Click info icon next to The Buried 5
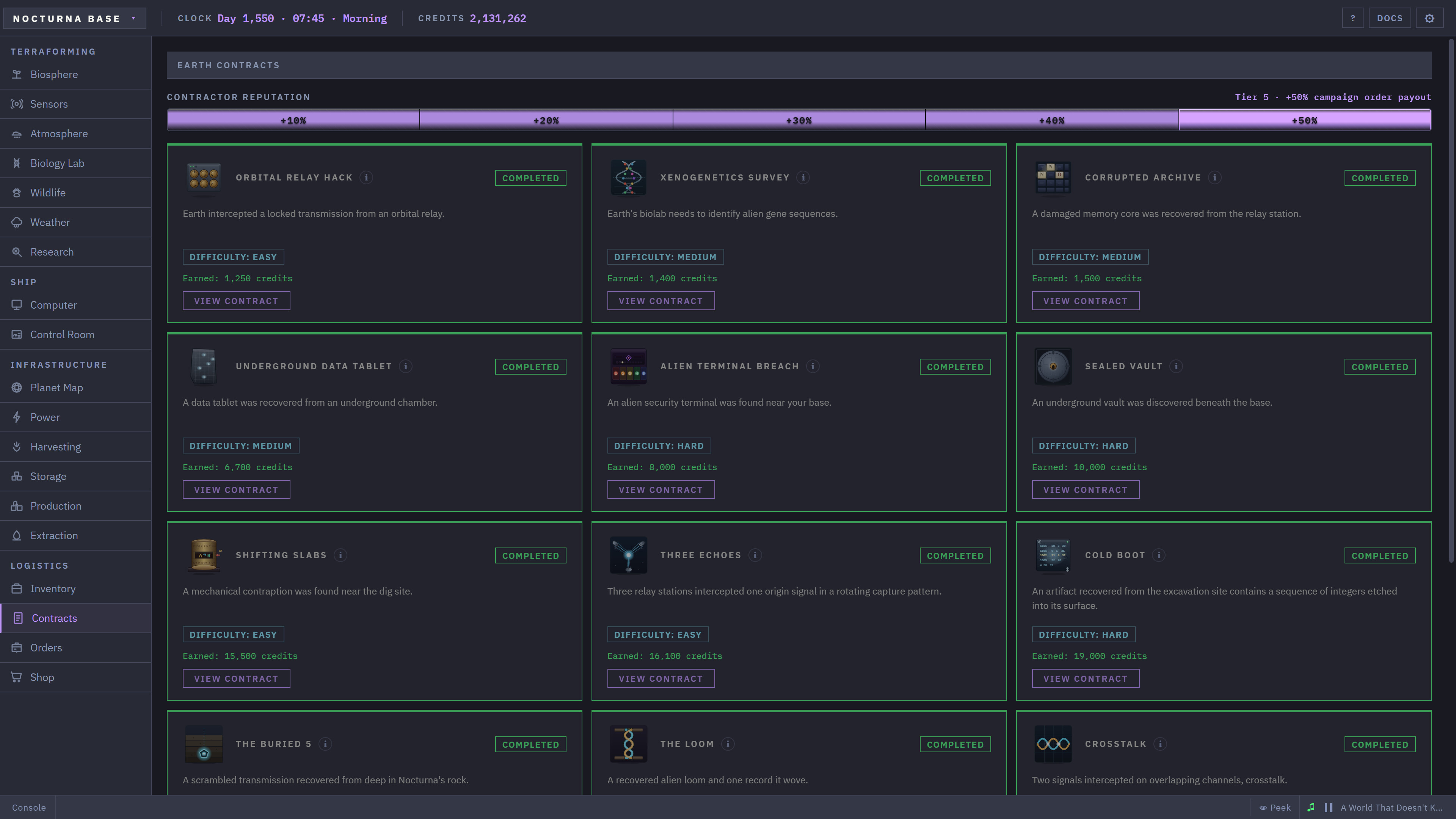This screenshot has width=1456, height=819. pyautogui.click(x=325, y=744)
